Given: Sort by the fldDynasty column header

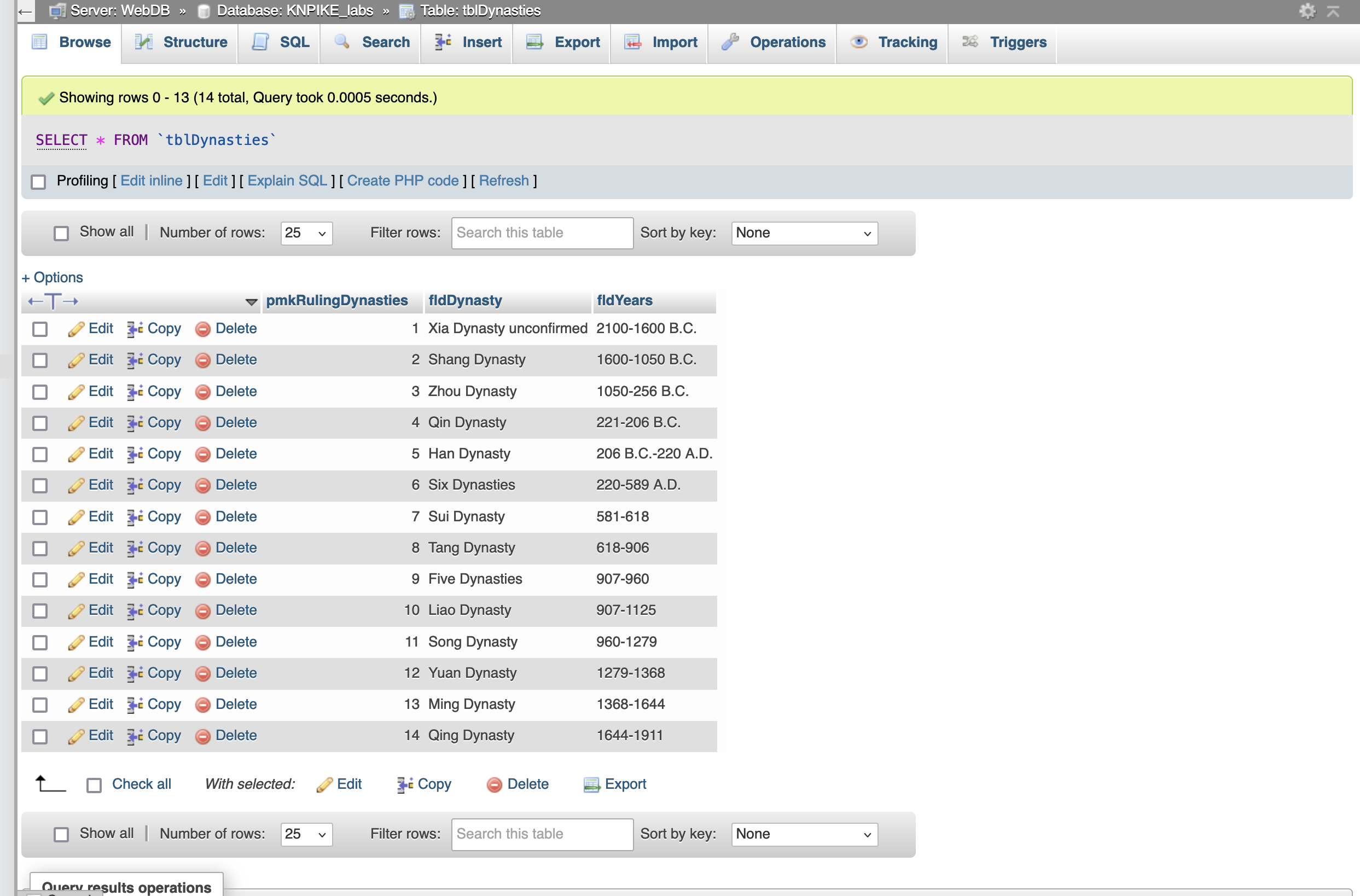Looking at the screenshot, I should (465, 300).
